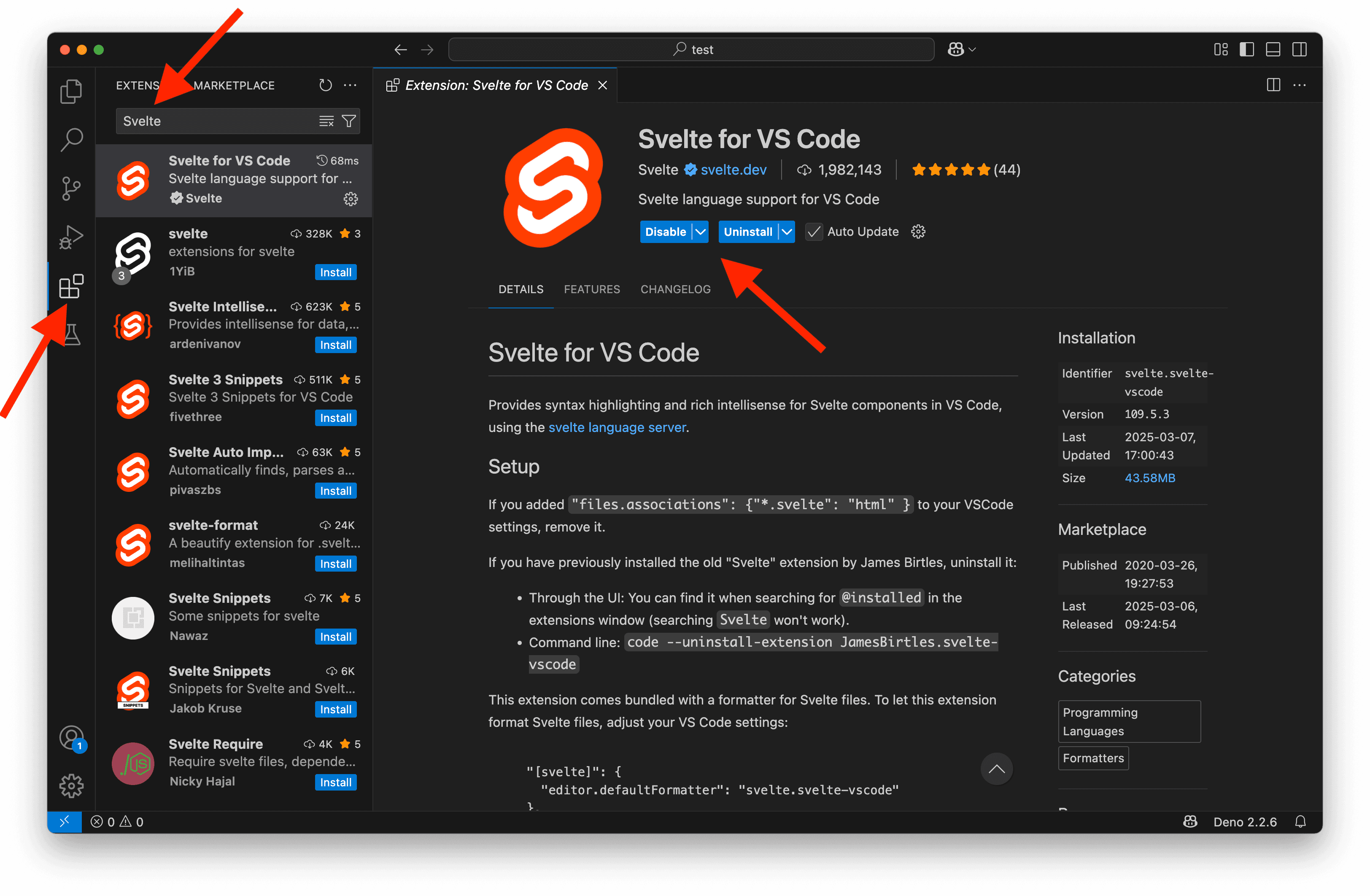This screenshot has width=1370, height=896.
Task: Jump to top with the up arrow button
Action: 996,769
